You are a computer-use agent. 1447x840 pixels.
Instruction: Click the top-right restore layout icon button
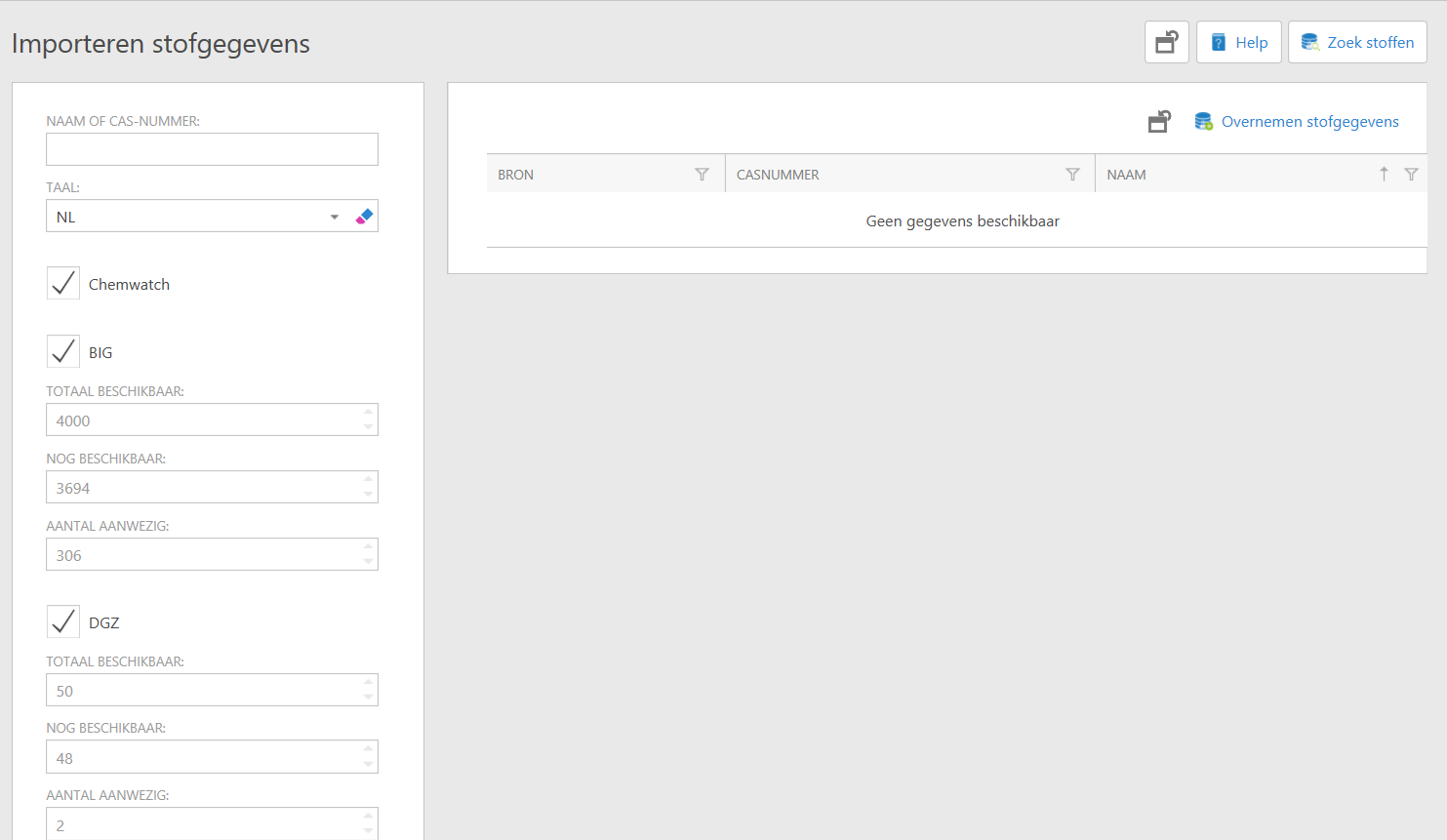[1167, 42]
